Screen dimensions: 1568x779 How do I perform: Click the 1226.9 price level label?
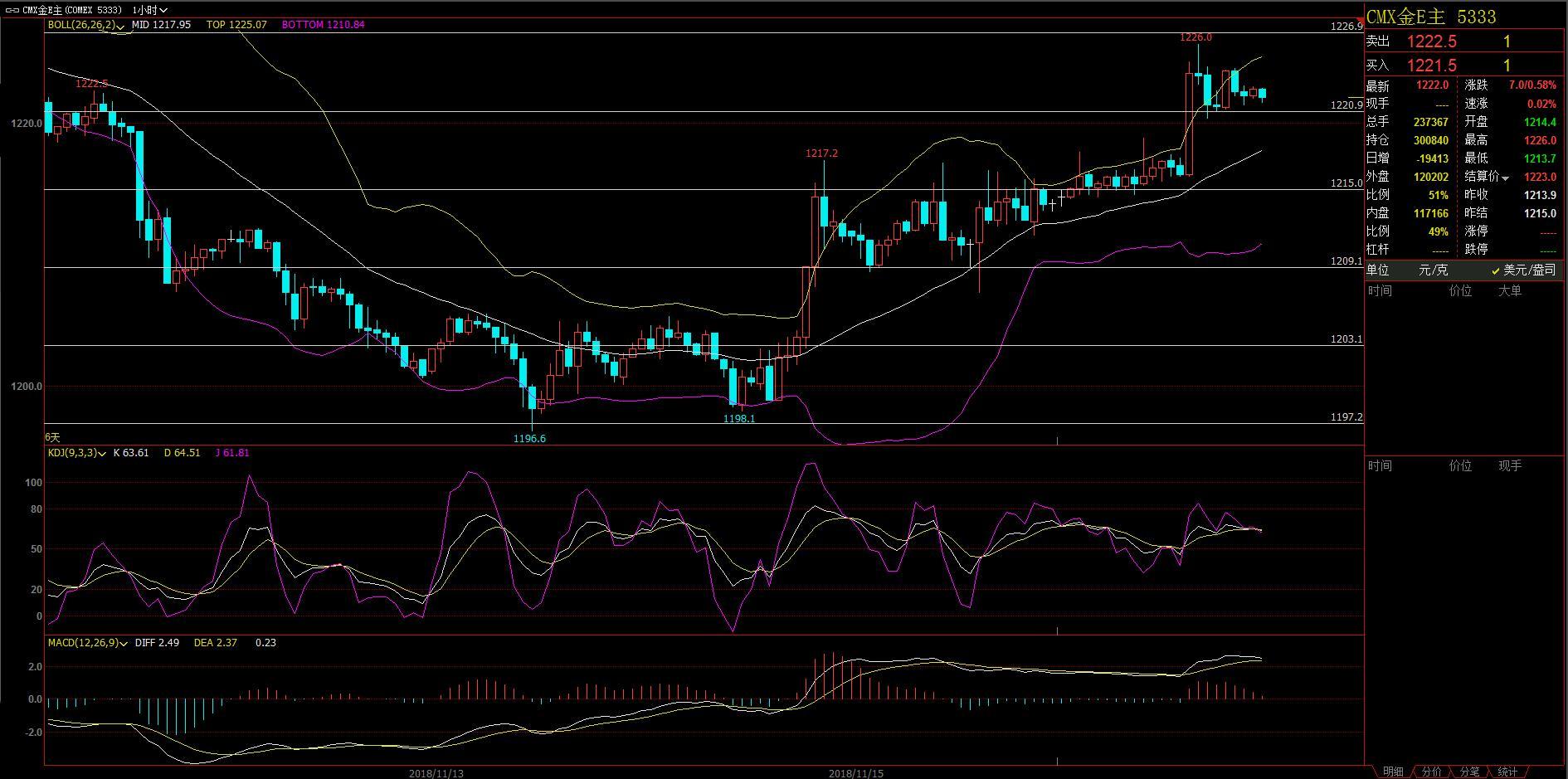(x=1346, y=27)
